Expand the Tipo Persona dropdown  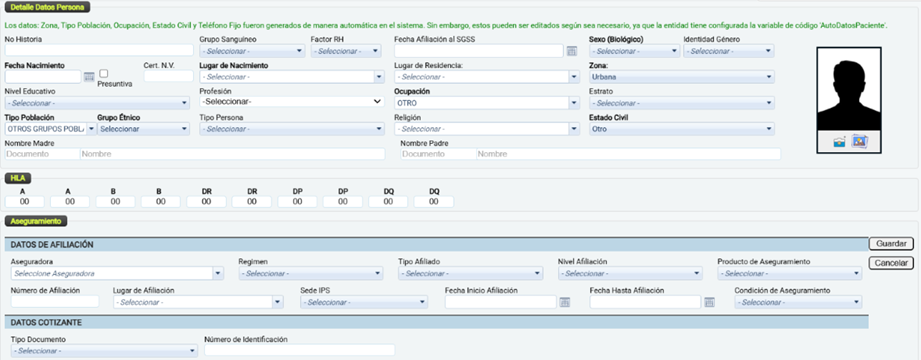click(x=292, y=129)
